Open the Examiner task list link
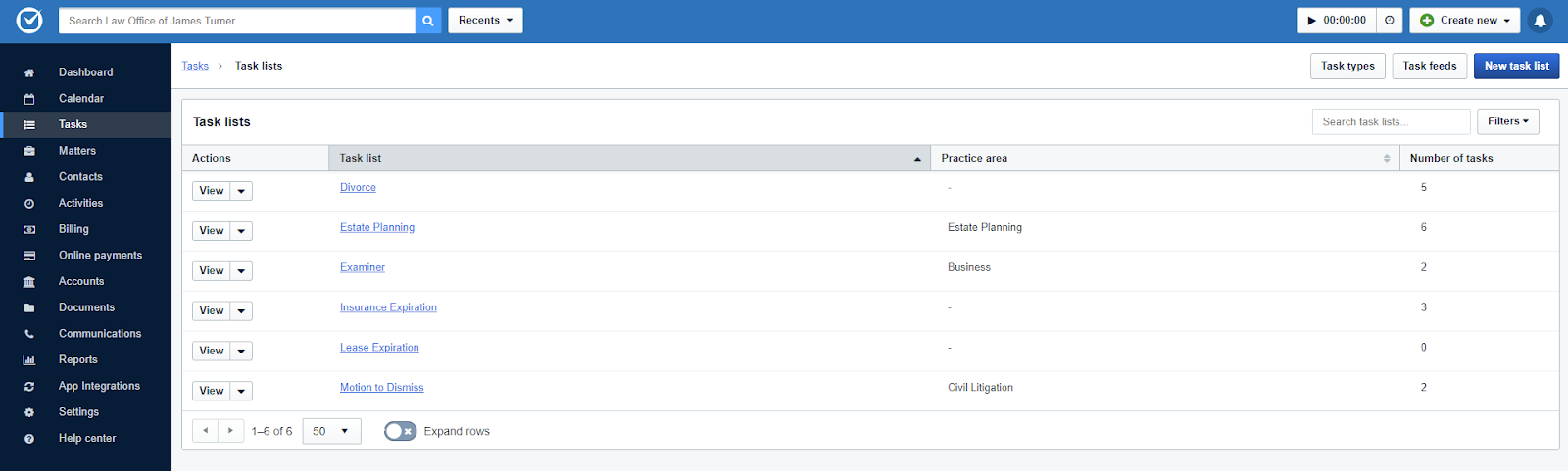 363,267
